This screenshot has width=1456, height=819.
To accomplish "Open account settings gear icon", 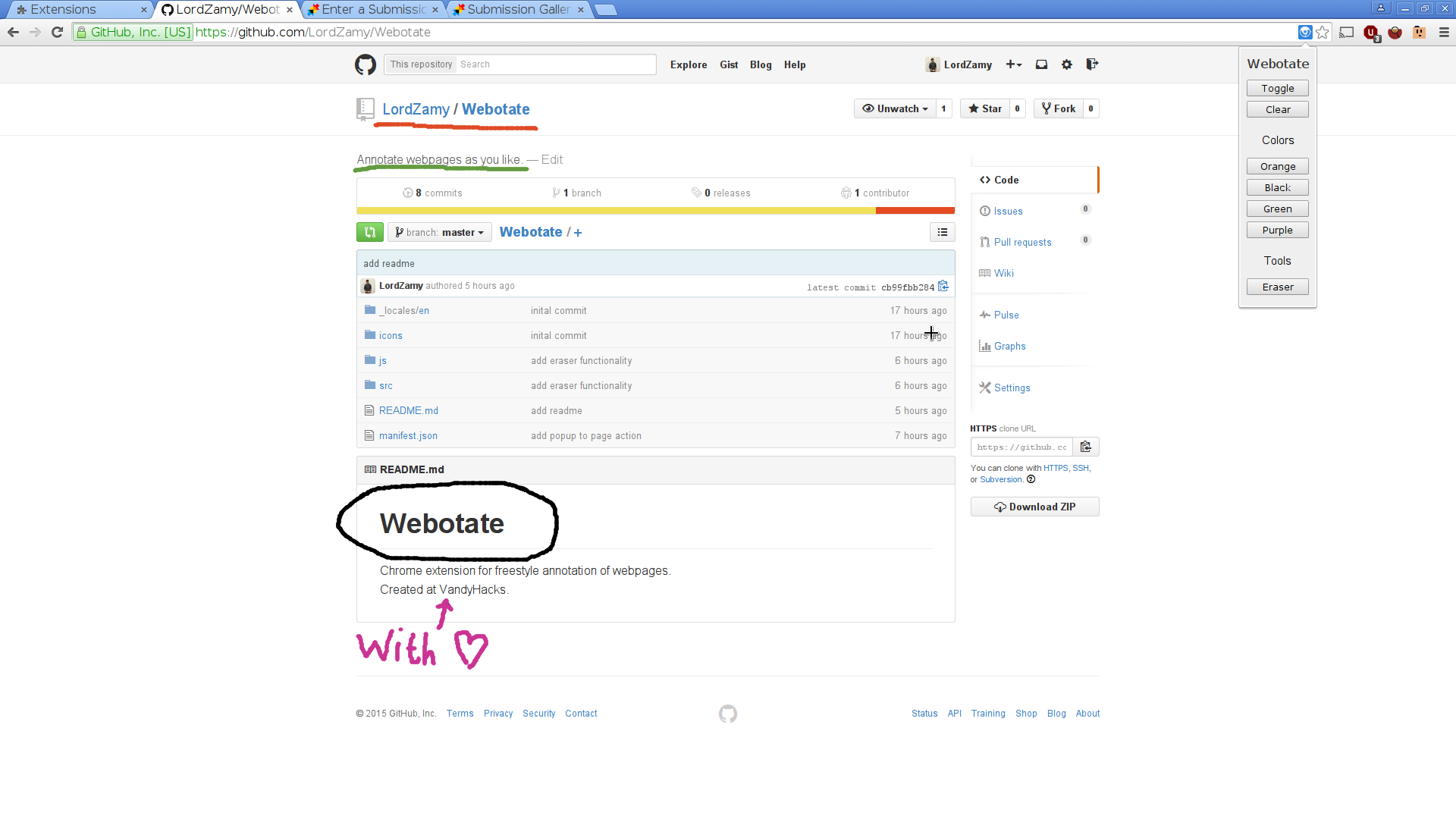I will point(1067,64).
